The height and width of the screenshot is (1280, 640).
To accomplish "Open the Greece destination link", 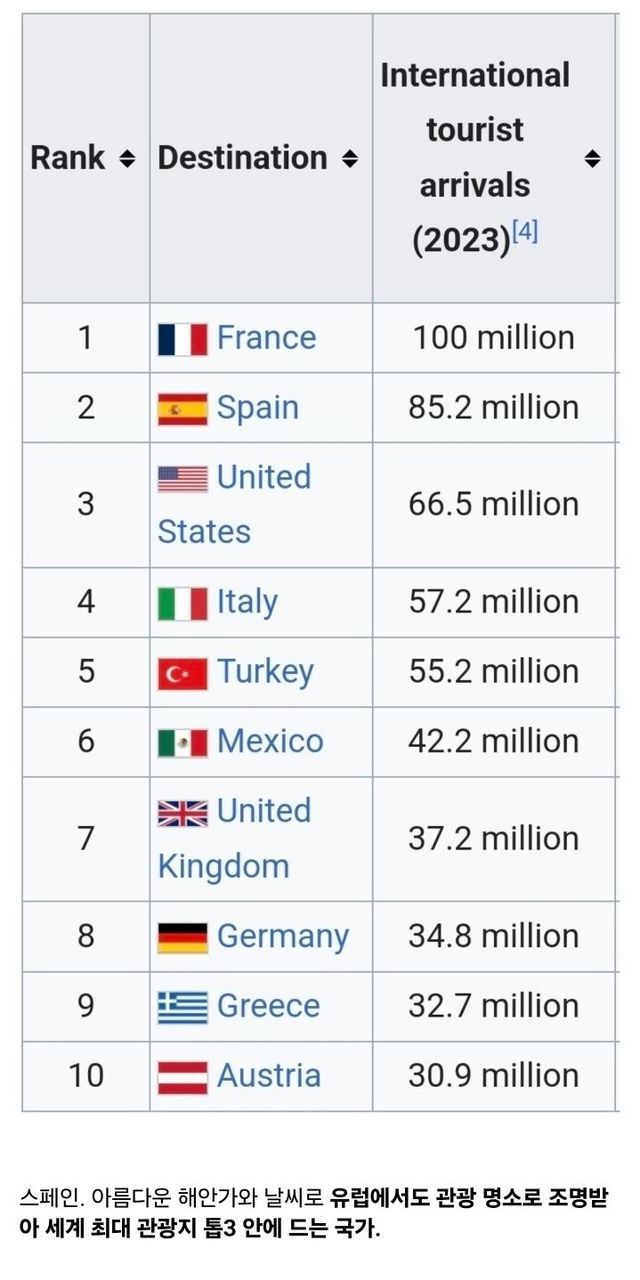I will (x=268, y=1006).
